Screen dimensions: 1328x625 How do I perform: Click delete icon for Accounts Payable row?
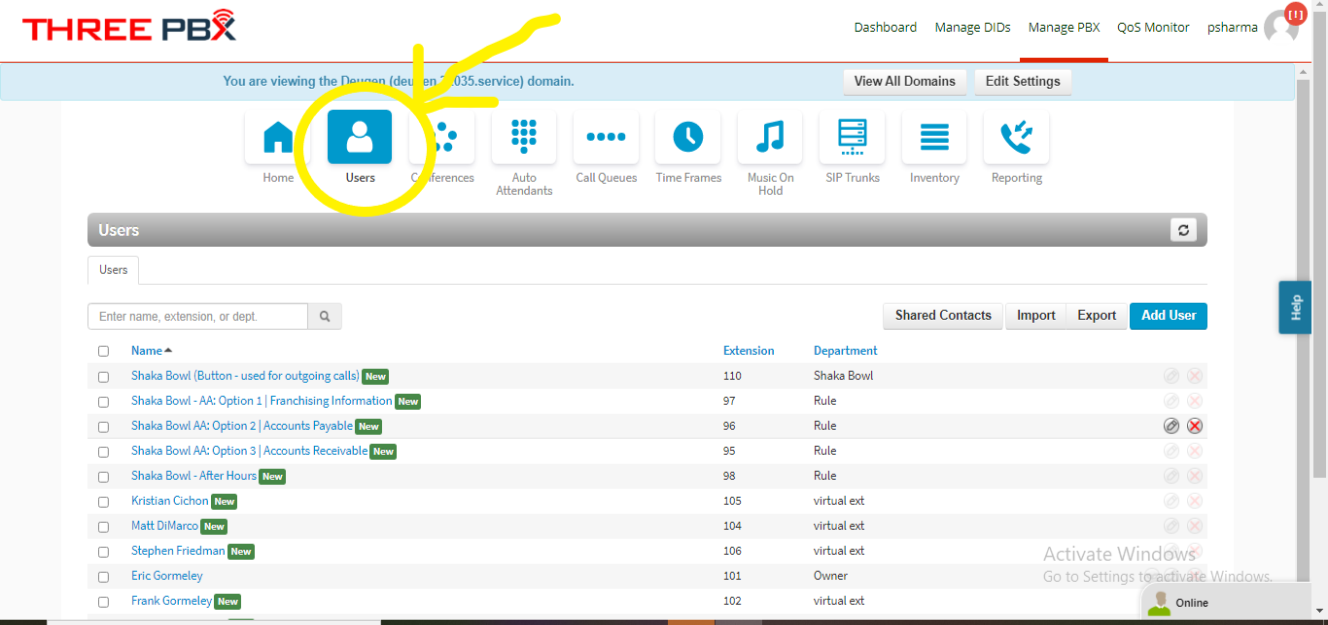point(1195,426)
